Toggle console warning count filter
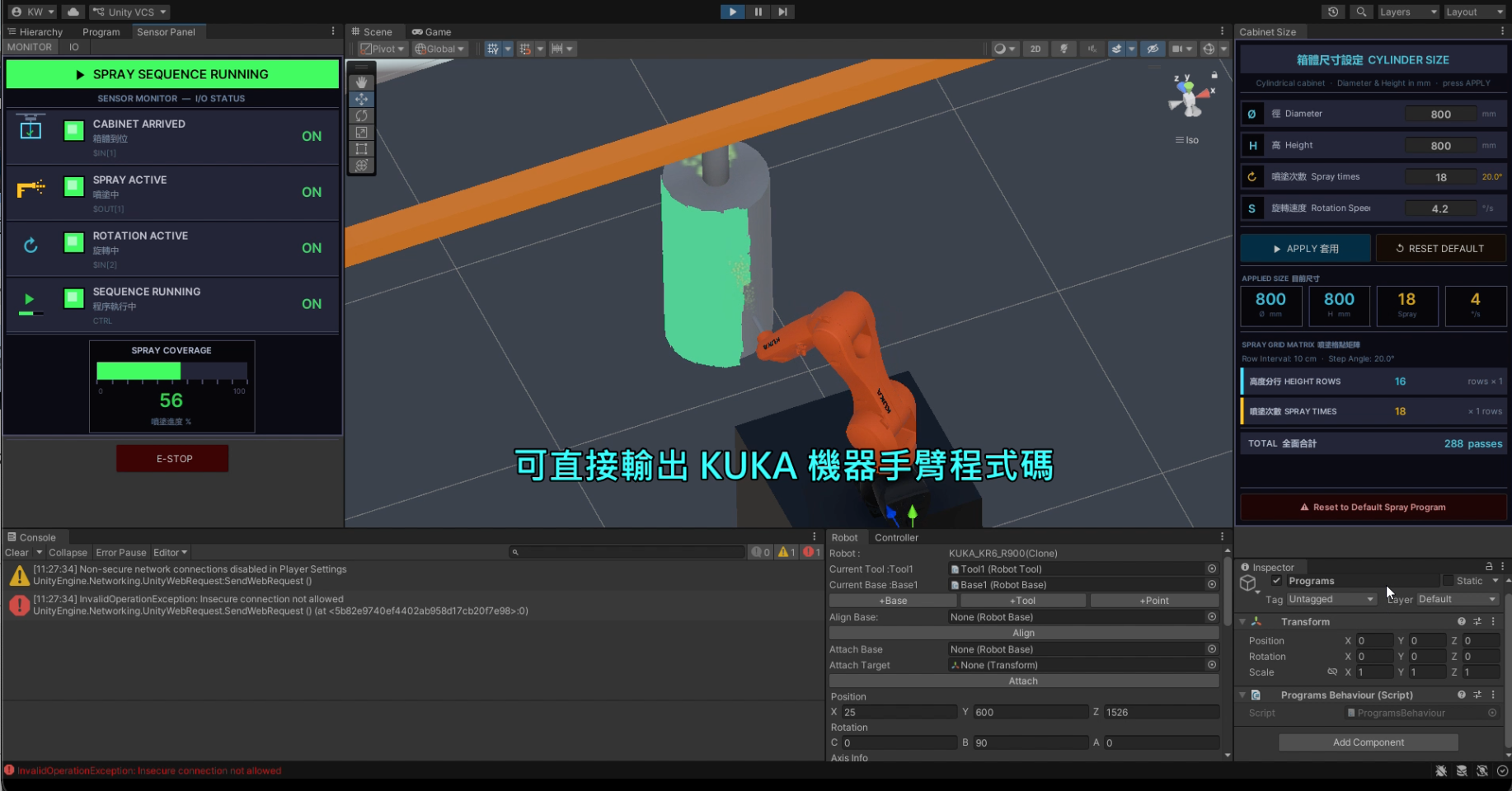Image resolution: width=1512 pixels, height=791 pixels. click(786, 553)
